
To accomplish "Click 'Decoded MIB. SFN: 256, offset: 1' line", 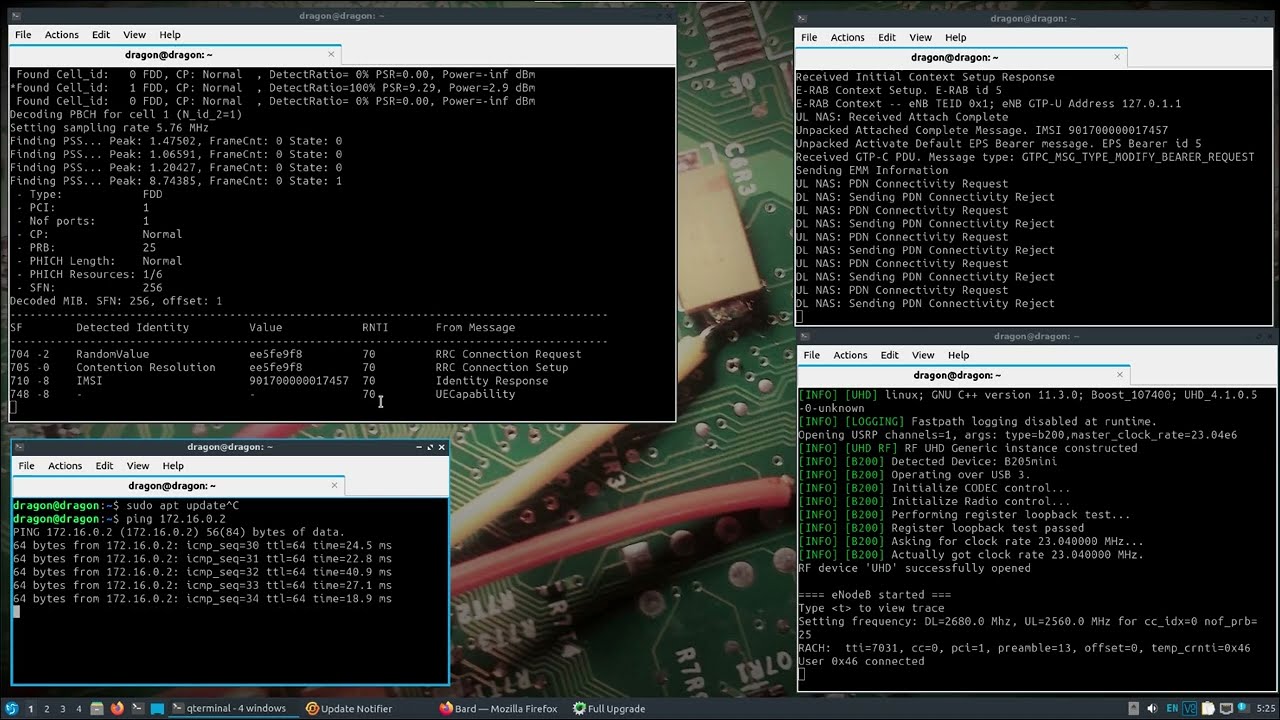I will 116,301.
